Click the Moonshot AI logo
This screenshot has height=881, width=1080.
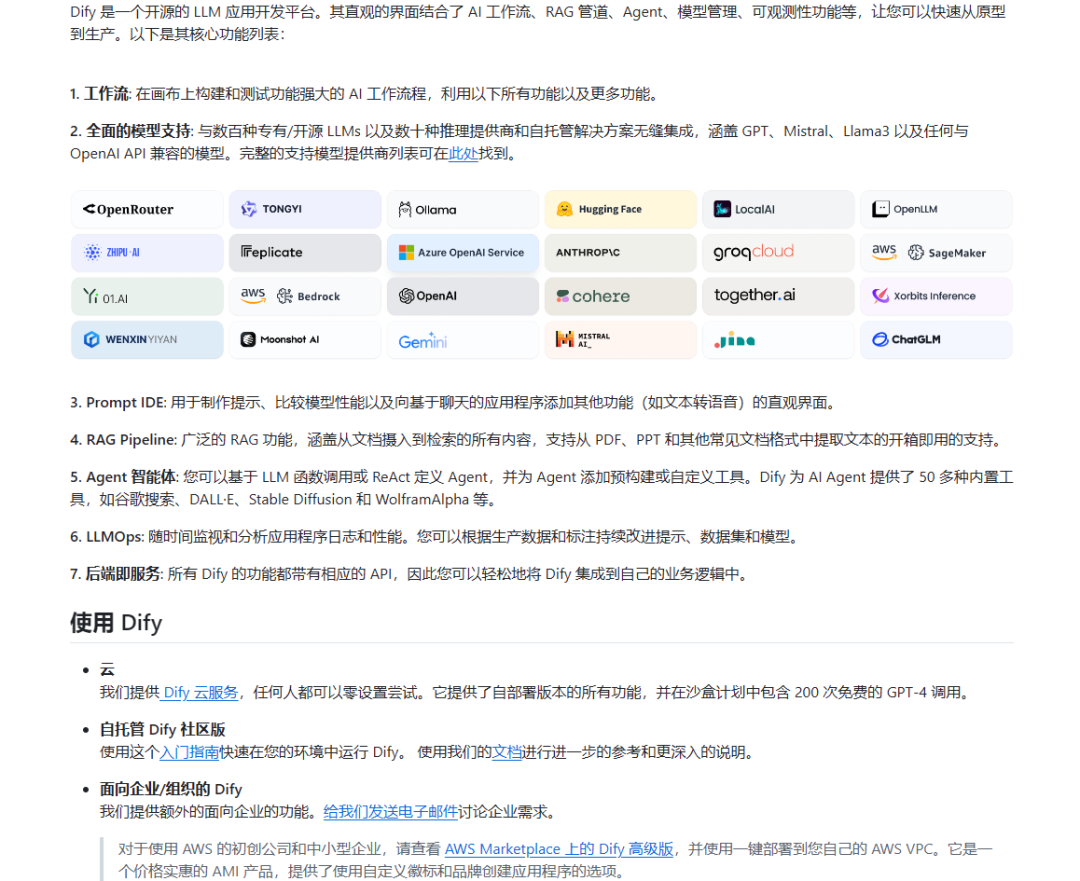(304, 340)
